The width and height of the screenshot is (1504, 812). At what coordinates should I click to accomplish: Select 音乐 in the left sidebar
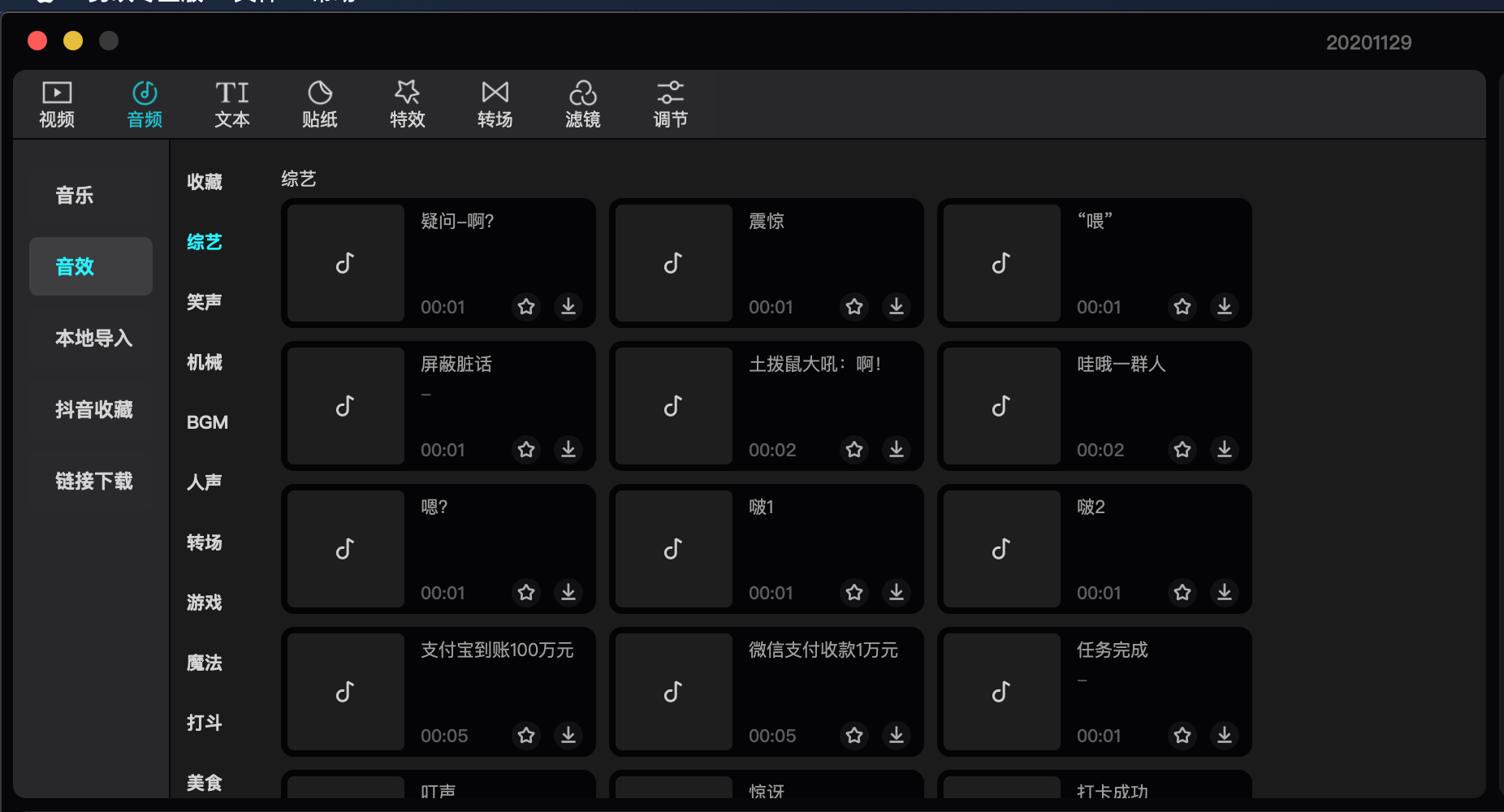click(91, 195)
